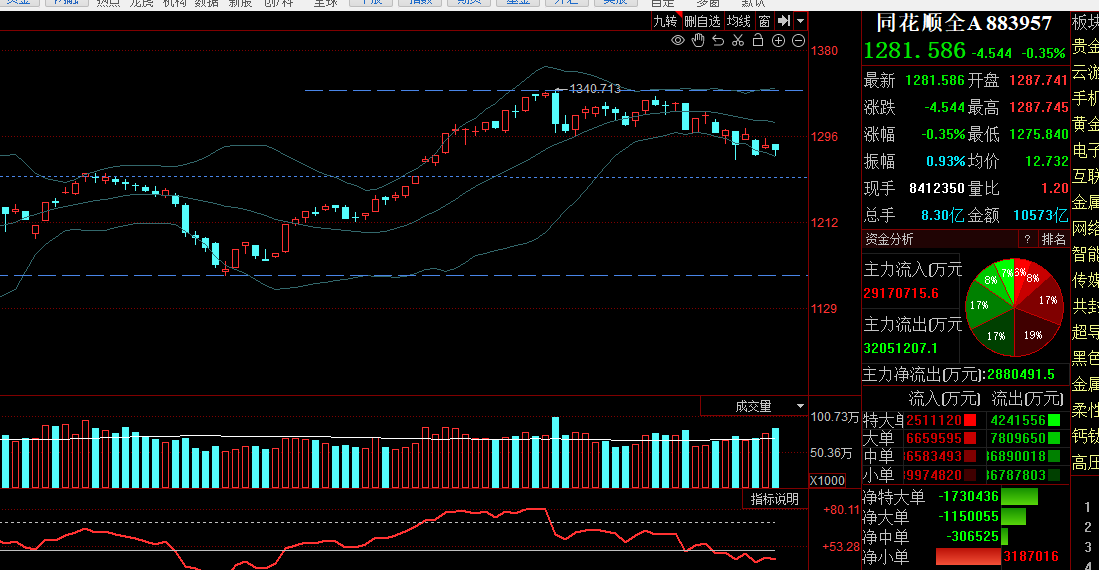The image size is (1099, 570).
Task: Click the 九转 indicator button
Action: coord(665,22)
